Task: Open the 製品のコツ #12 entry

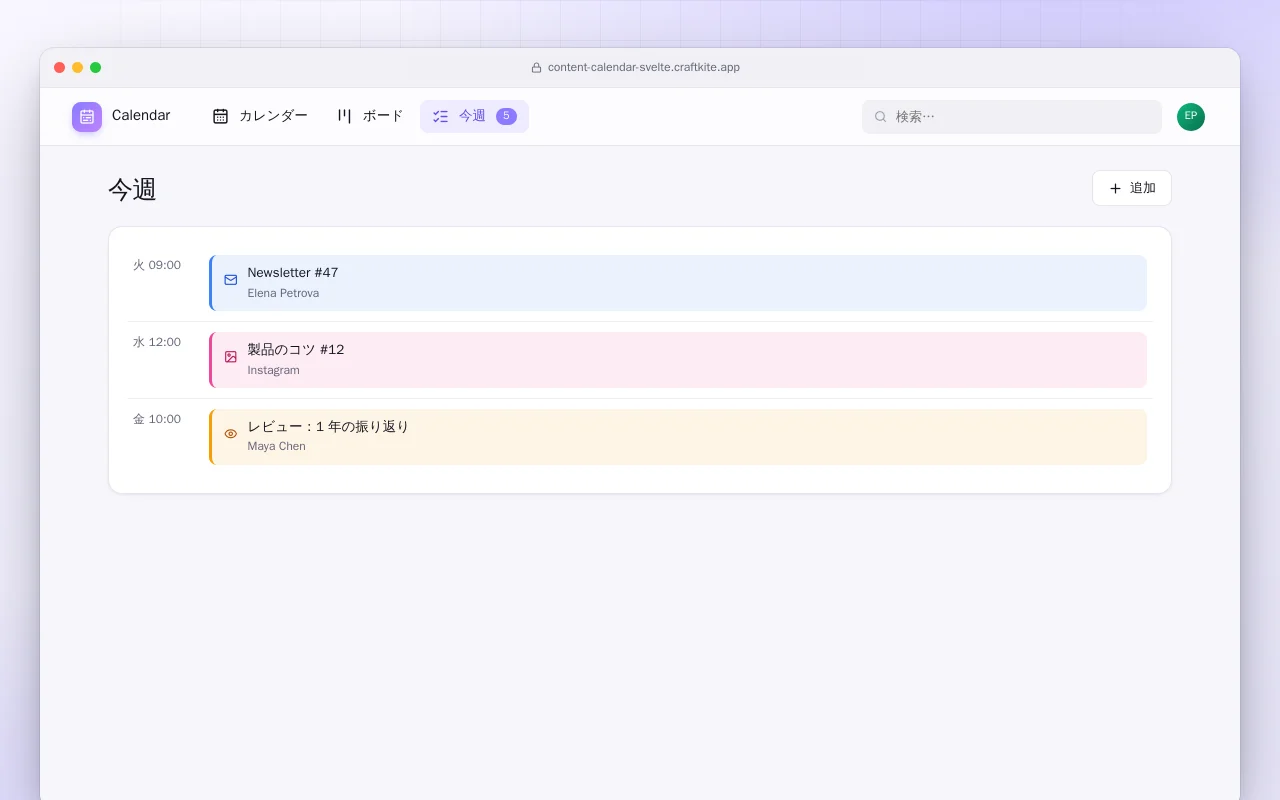Action: coord(678,360)
